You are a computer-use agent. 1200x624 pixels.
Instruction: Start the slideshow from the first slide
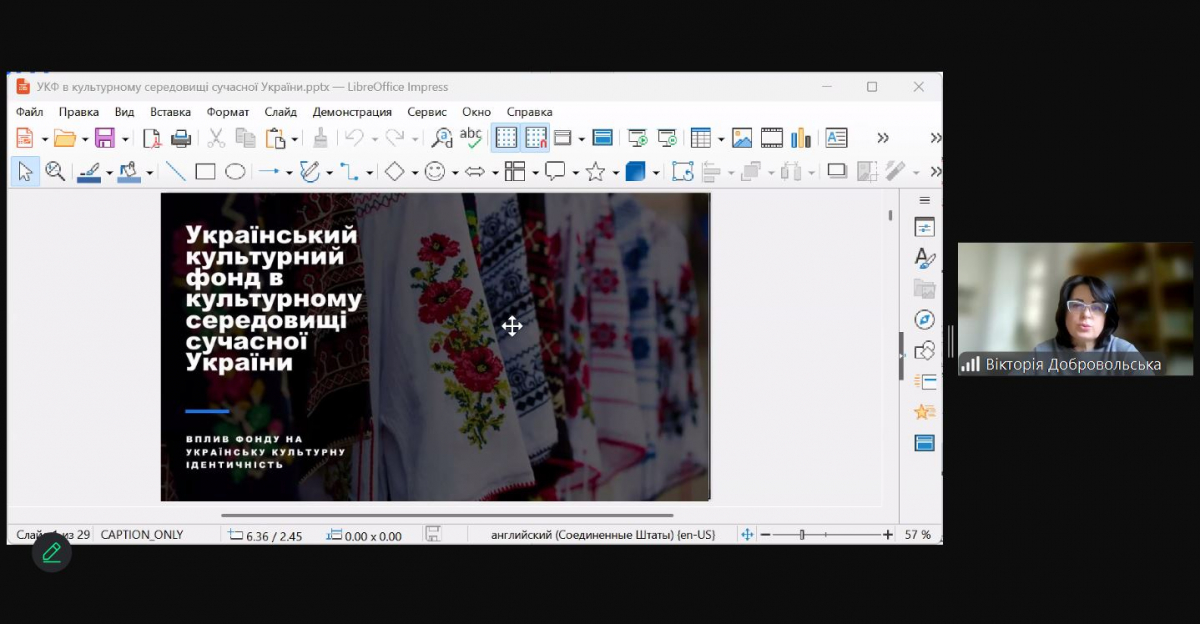coord(637,138)
